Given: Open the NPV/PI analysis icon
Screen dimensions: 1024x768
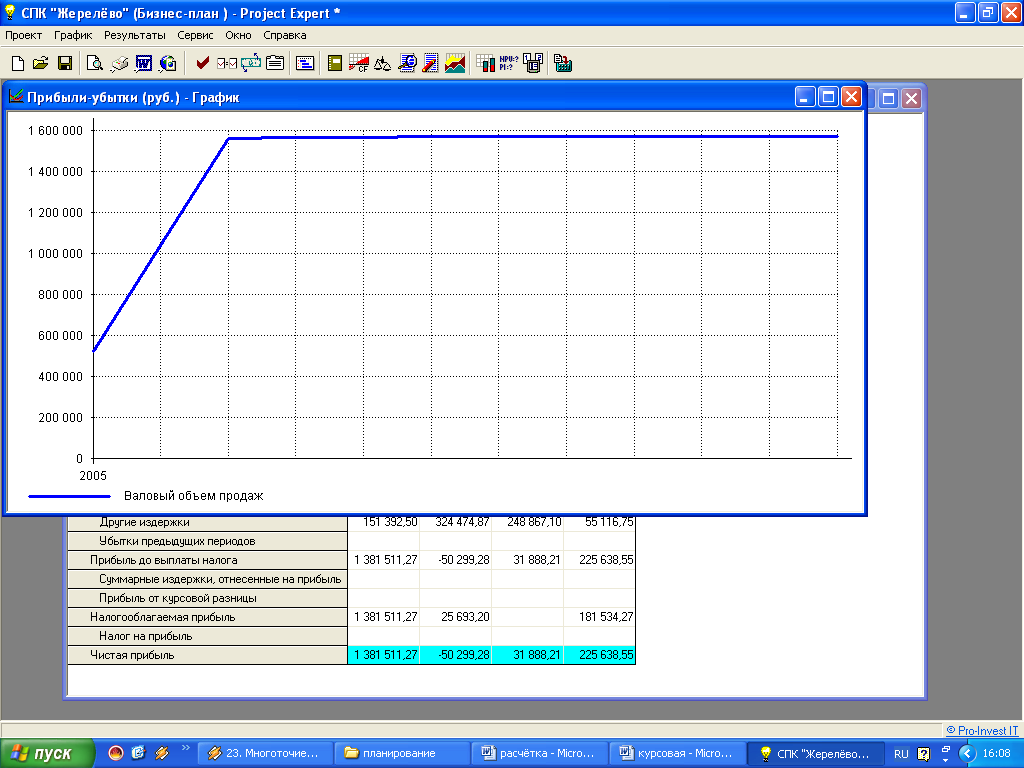Looking at the screenshot, I should click(509, 63).
